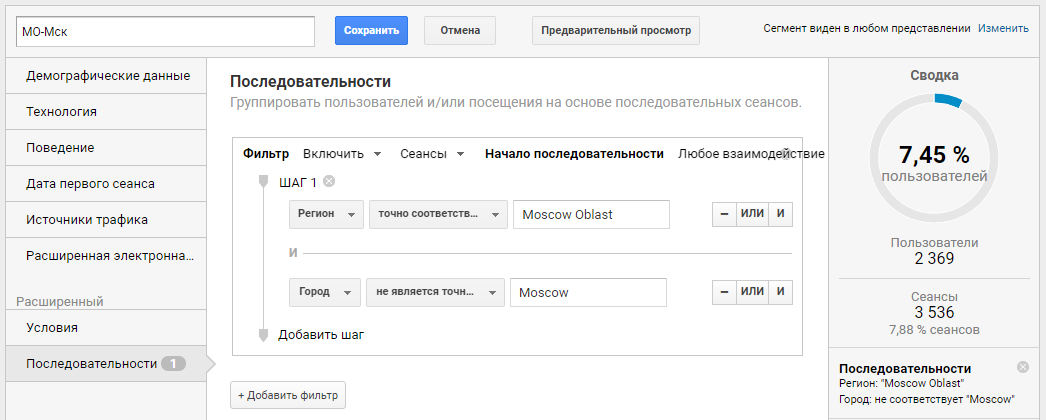
Task: Expand the Включить filter mode dropdown
Action: click(342, 154)
